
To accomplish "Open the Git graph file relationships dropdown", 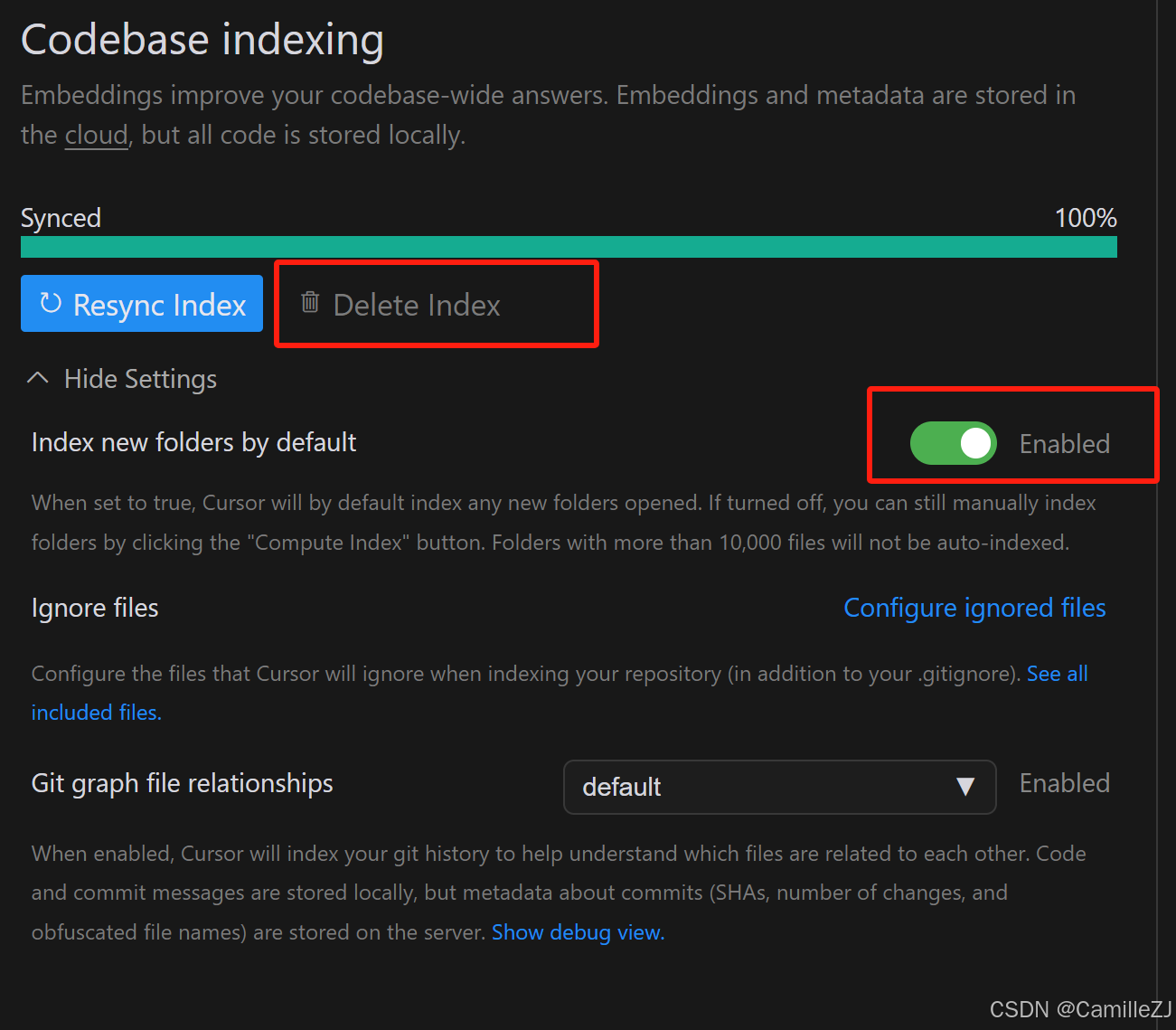I will [779, 787].
